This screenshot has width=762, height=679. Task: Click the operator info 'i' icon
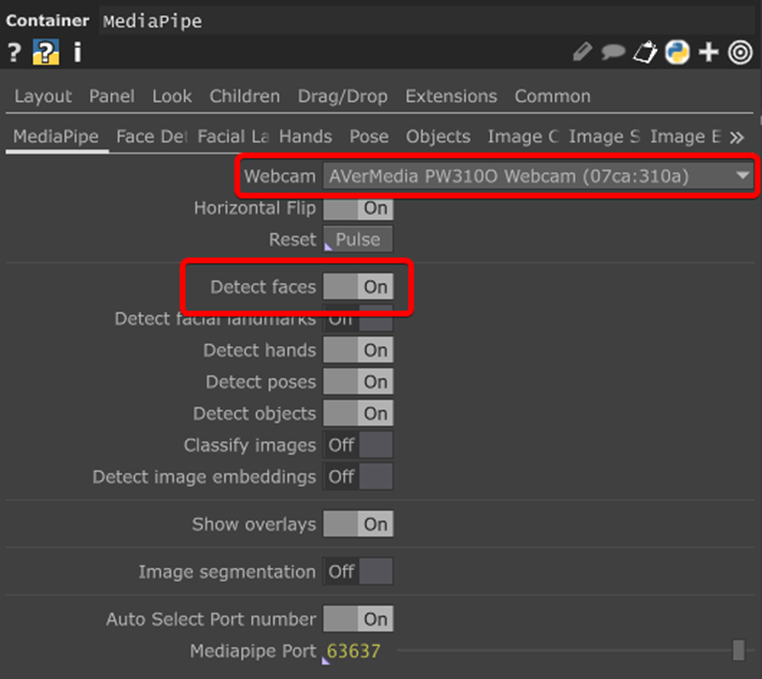pos(77,53)
